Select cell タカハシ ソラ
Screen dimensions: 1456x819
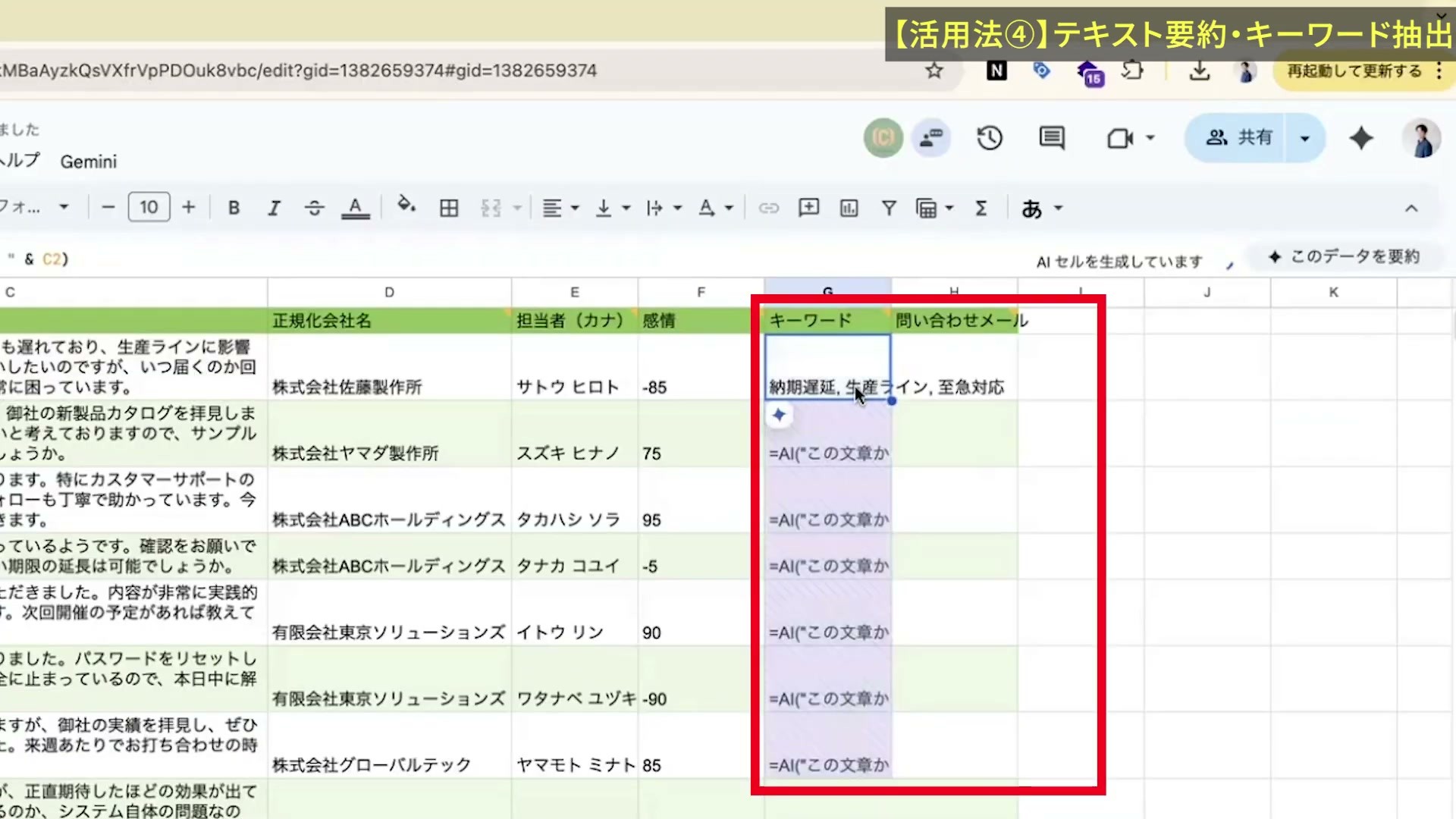point(574,500)
